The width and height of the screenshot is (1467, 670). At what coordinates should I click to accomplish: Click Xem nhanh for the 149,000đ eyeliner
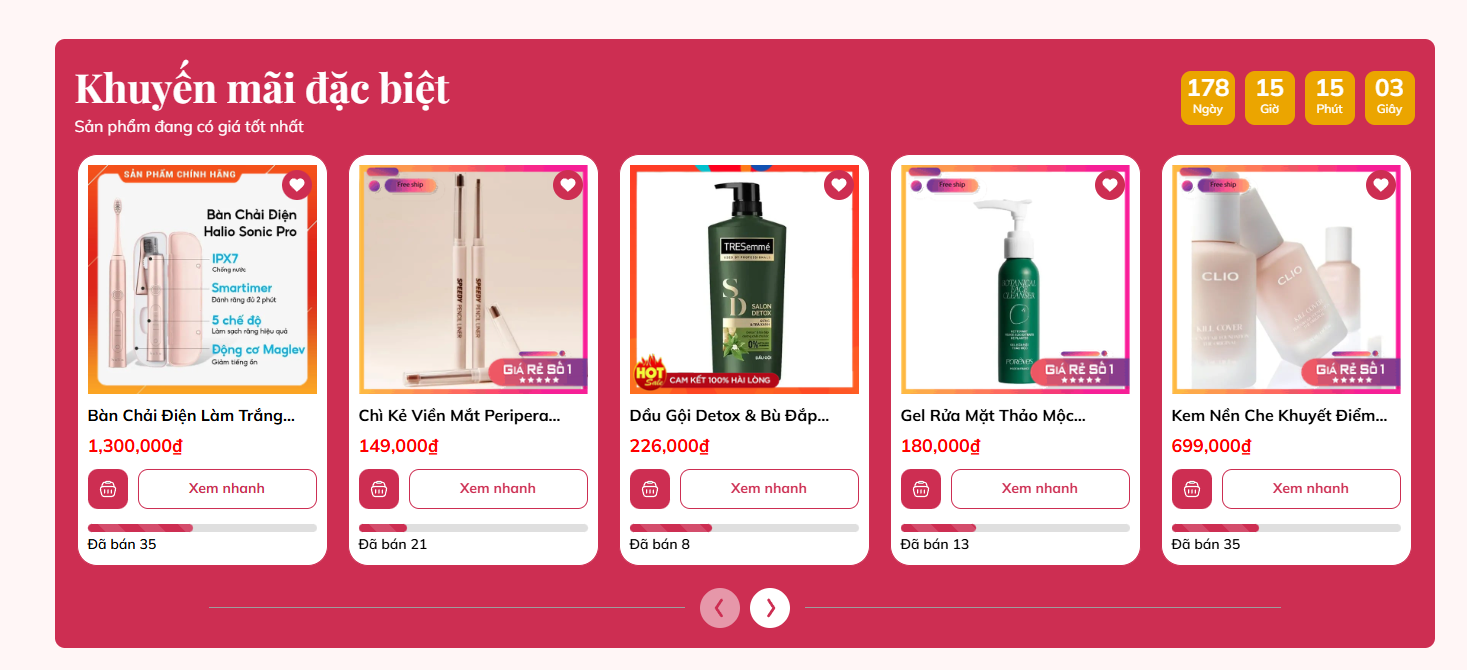(498, 489)
